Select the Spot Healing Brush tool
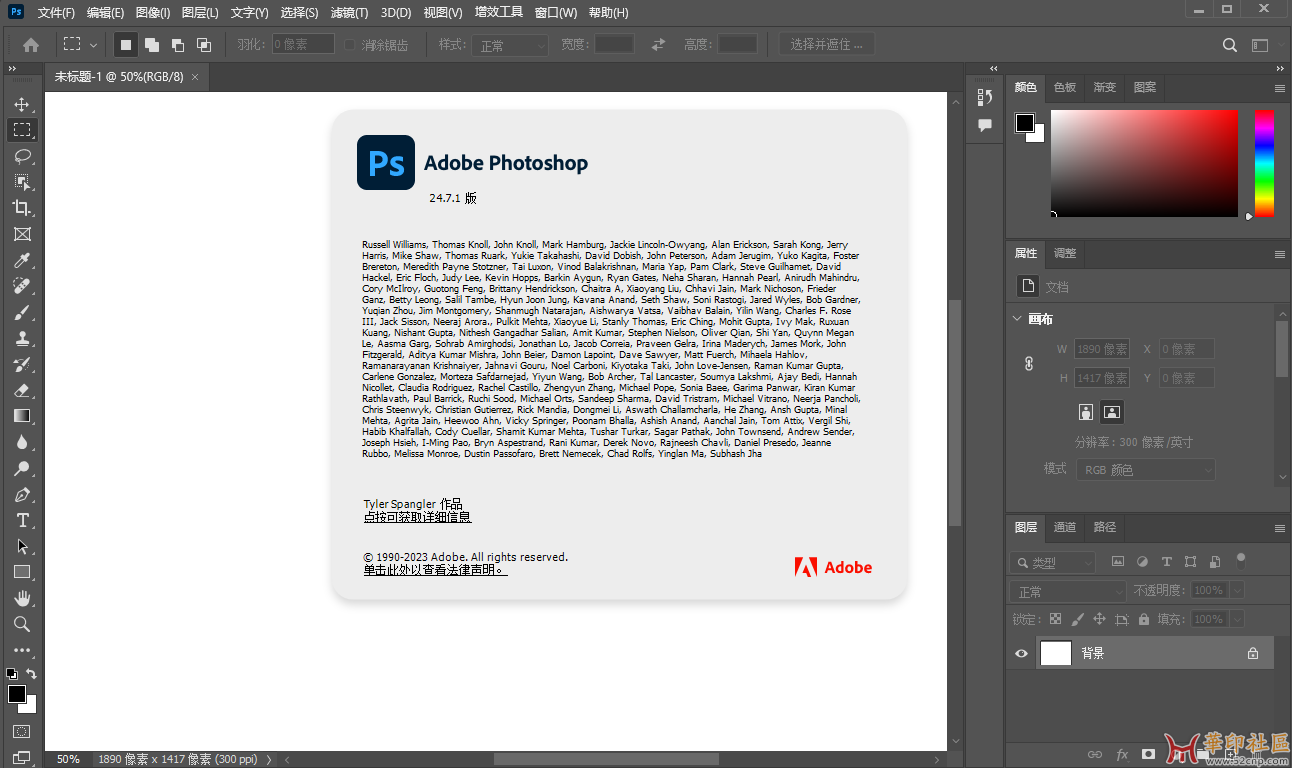The width and height of the screenshot is (1292, 768). pos(22,286)
